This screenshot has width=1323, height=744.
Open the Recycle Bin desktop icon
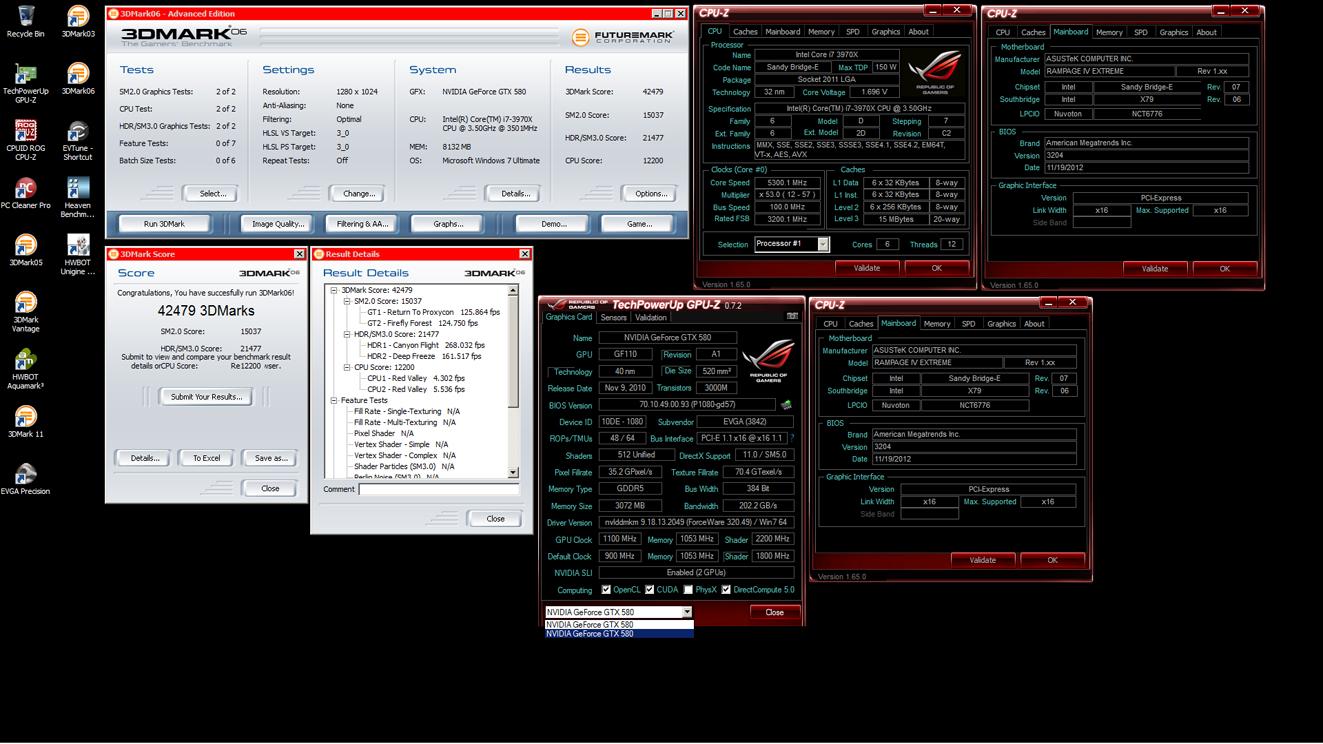(x=25, y=21)
